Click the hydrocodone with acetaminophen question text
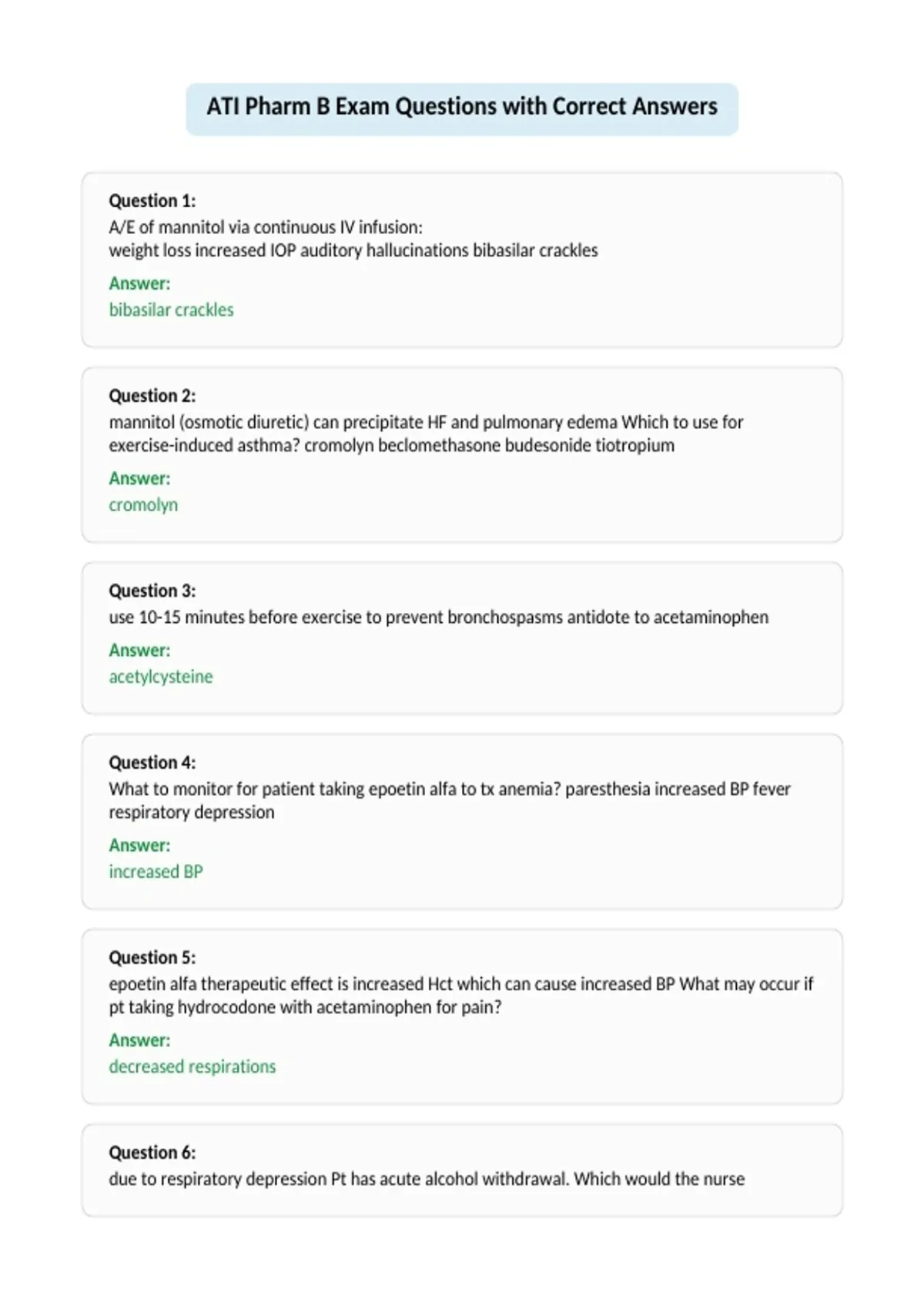Viewport: 924px width, 1309px height. click(x=461, y=995)
